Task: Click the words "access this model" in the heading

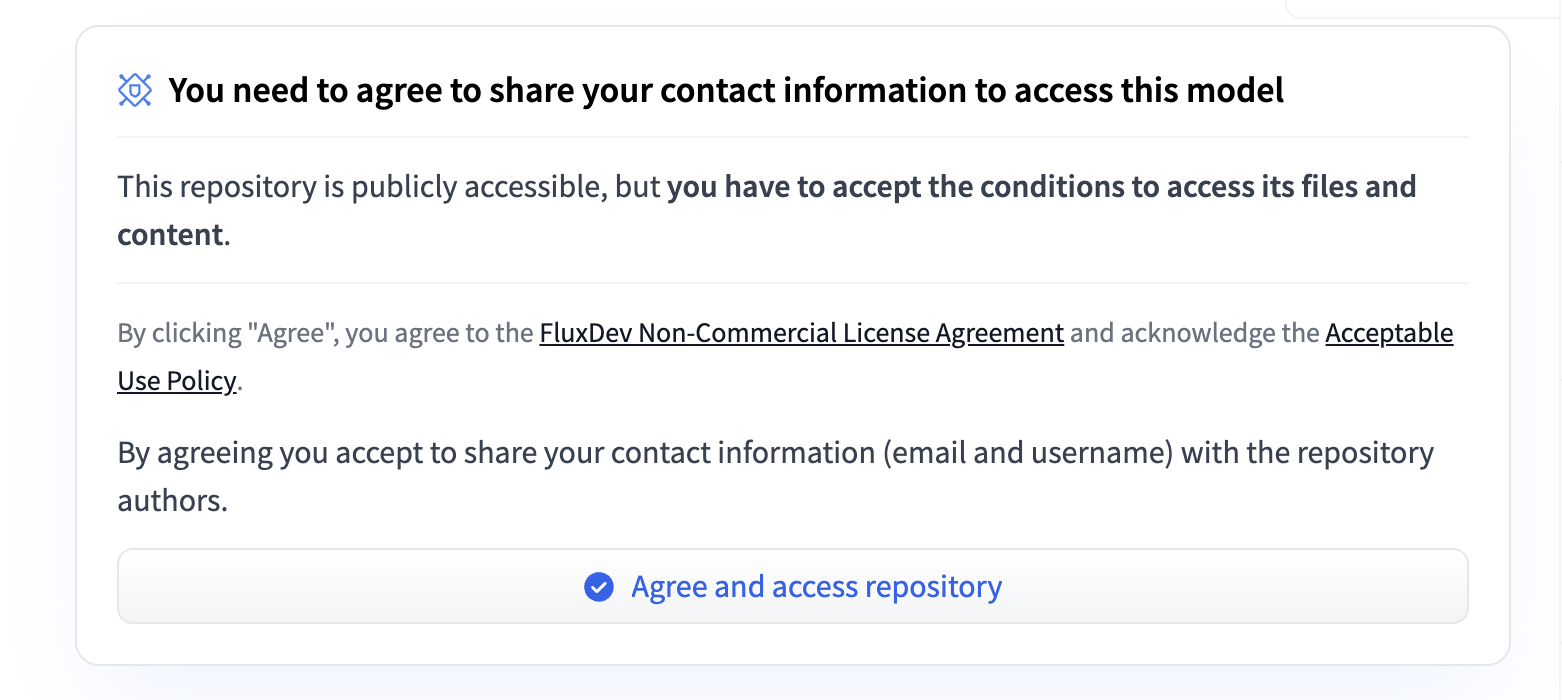Action: click(x=1148, y=91)
